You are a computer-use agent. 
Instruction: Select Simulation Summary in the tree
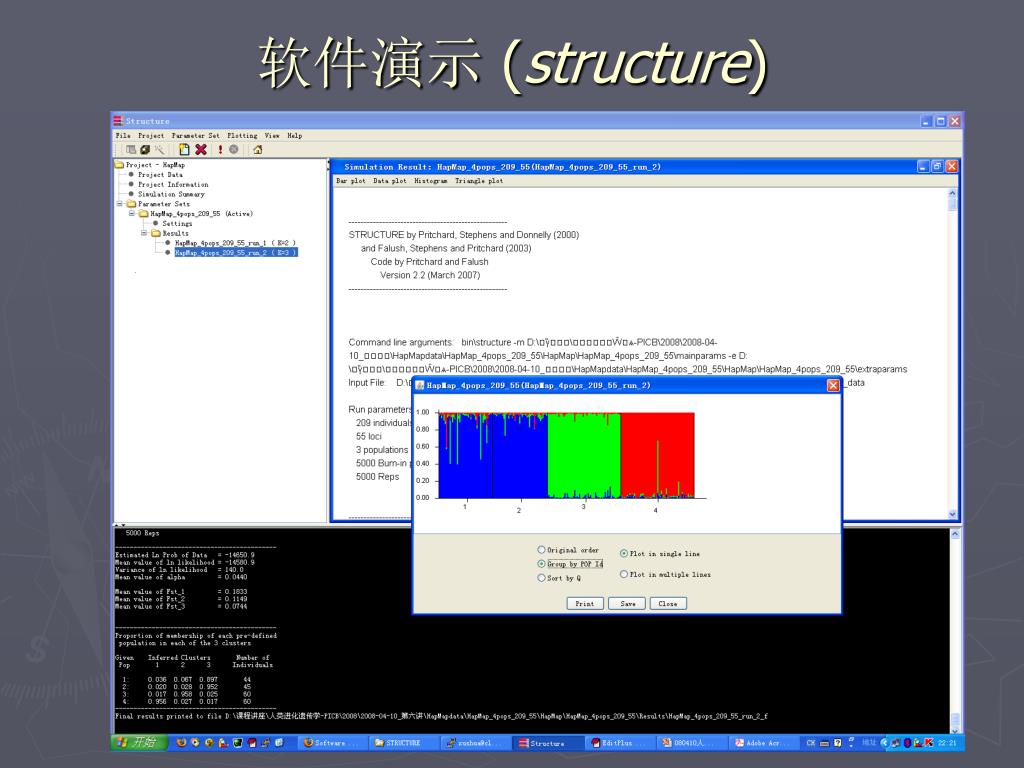coord(171,194)
